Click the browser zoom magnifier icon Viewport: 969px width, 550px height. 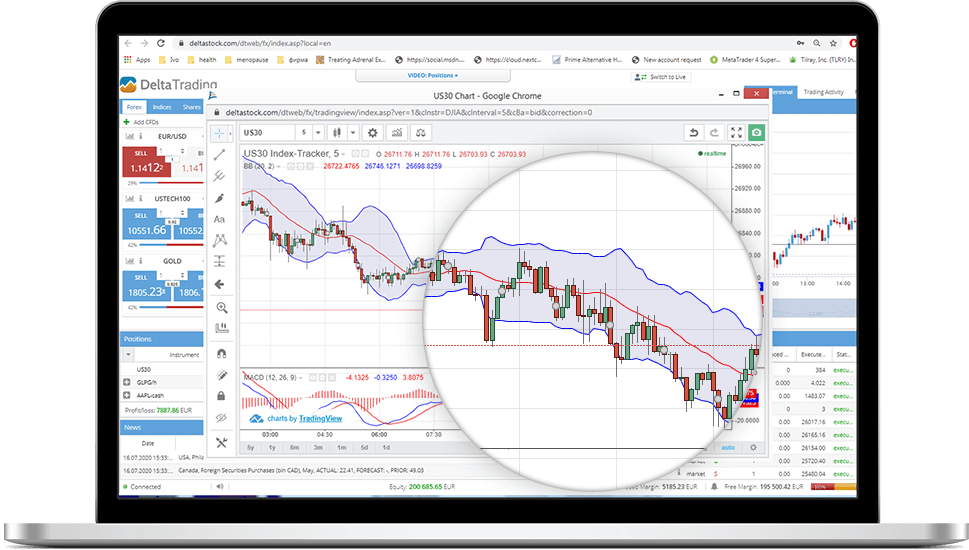point(816,43)
